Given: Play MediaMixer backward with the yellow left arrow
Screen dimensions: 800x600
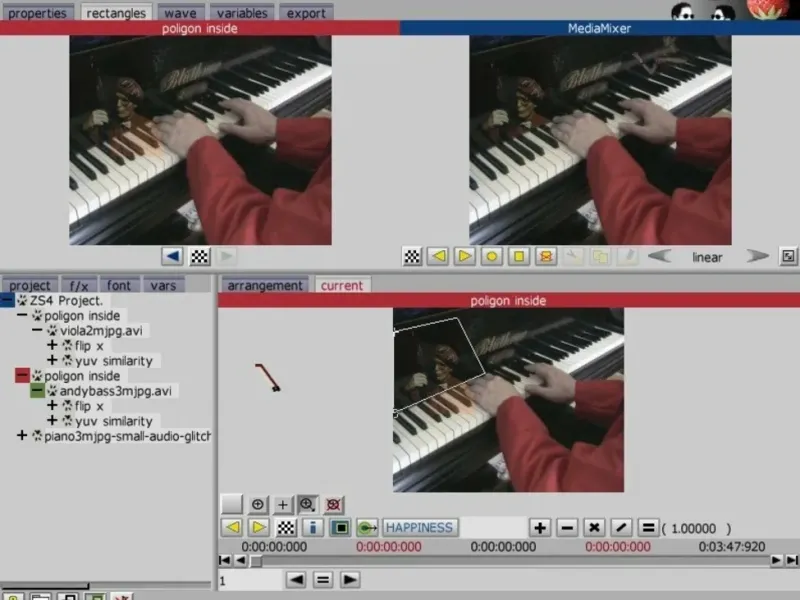Looking at the screenshot, I should pos(439,256).
